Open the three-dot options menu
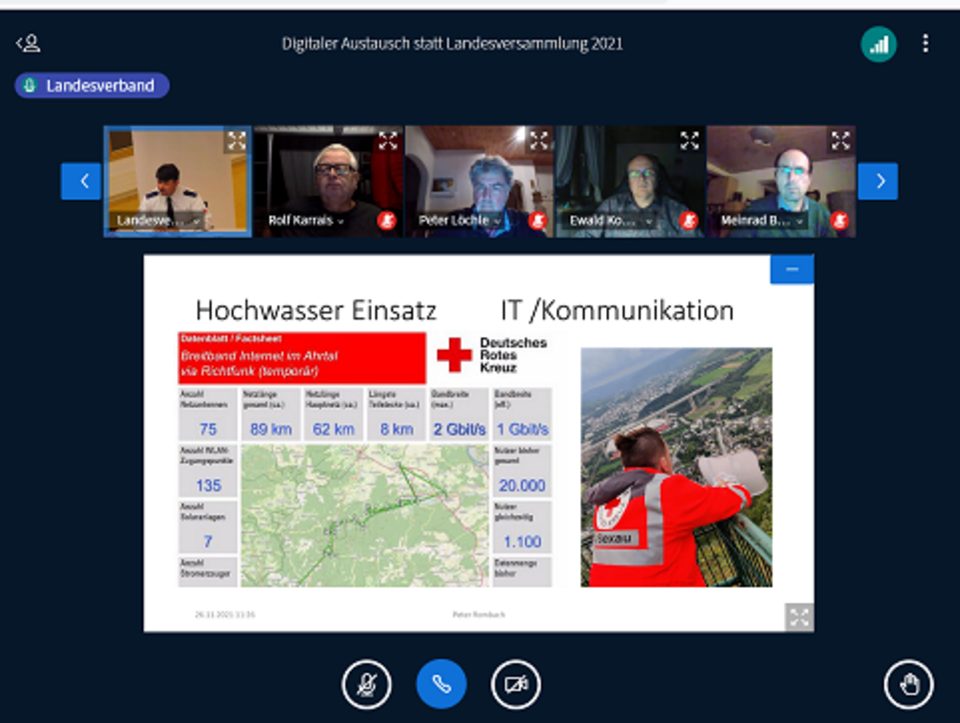The image size is (960, 723). [925, 44]
